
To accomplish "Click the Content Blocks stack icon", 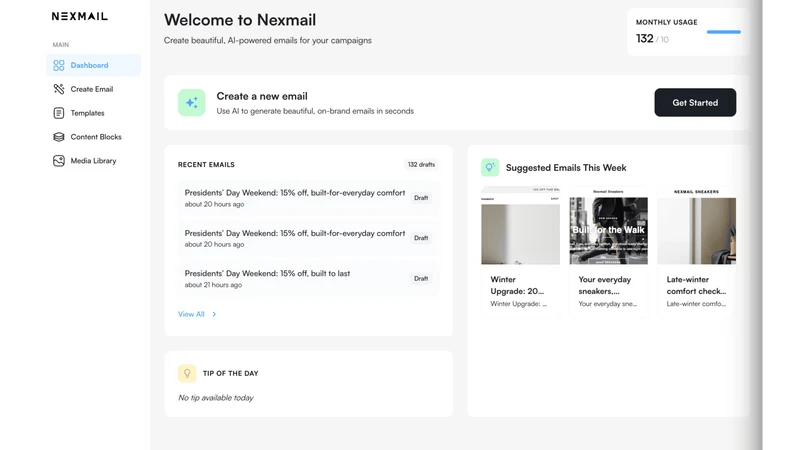I will click(x=59, y=137).
